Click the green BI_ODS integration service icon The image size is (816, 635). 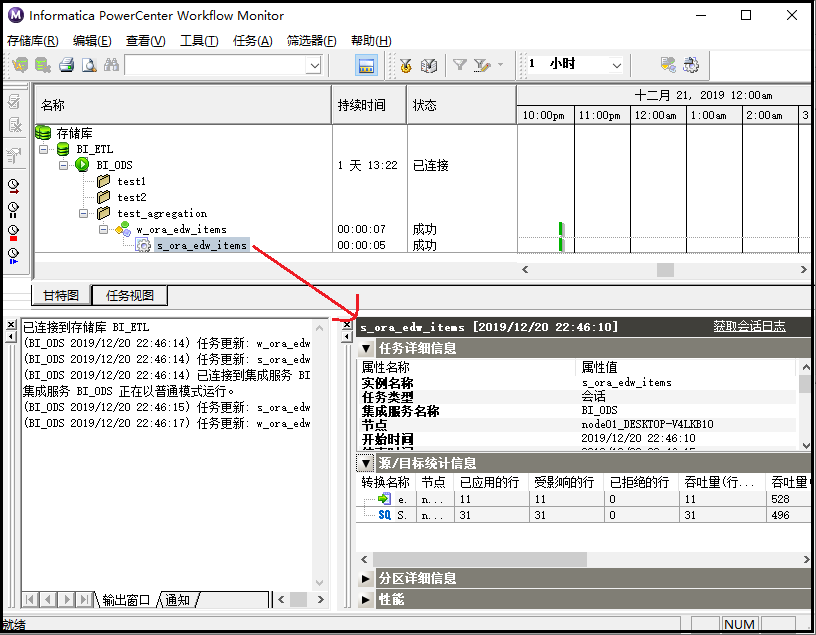pyautogui.click(x=82, y=165)
